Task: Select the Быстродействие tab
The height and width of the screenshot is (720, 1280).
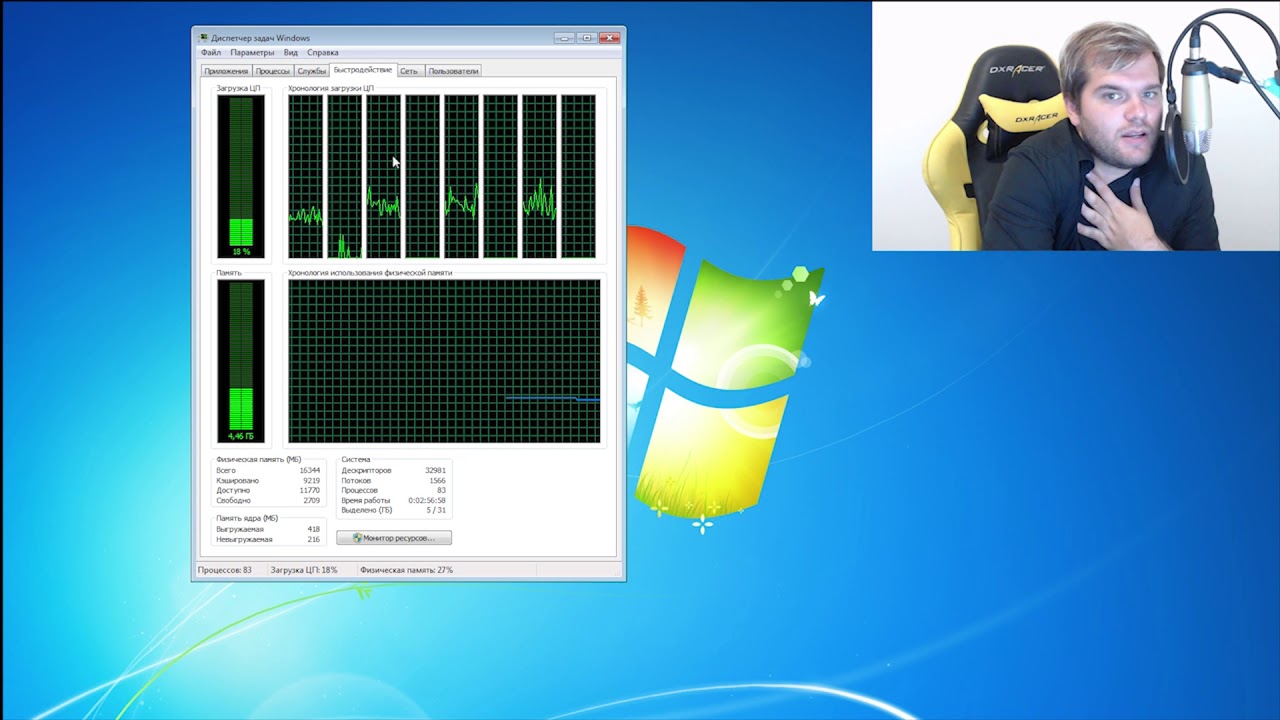Action: point(363,70)
